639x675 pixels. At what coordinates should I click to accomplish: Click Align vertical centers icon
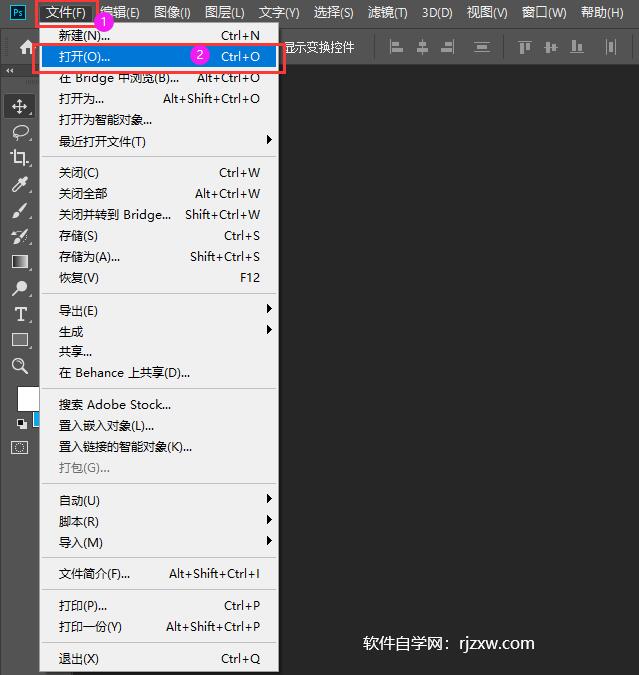(x=551, y=46)
